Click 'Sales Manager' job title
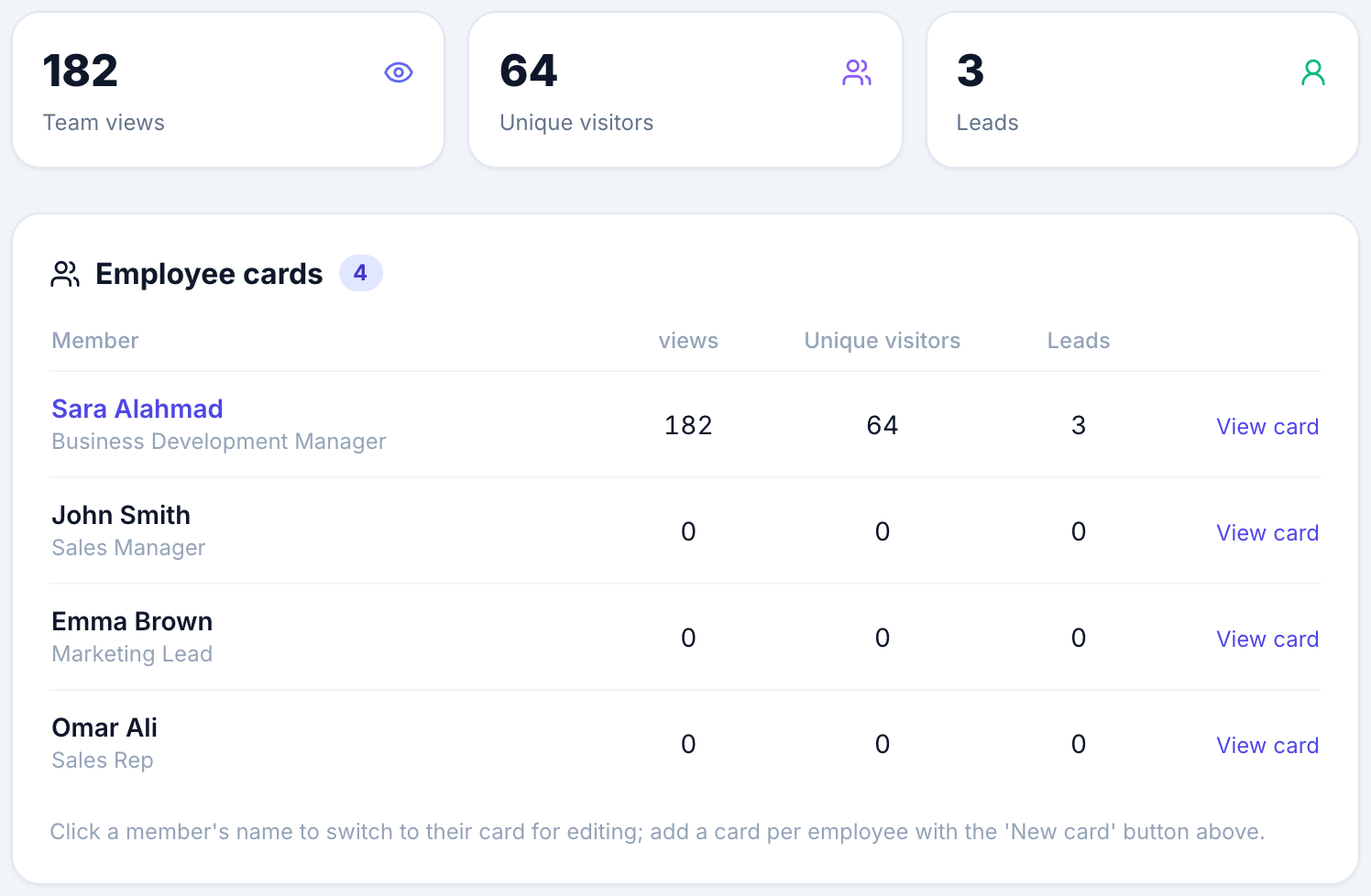 (128, 548)
